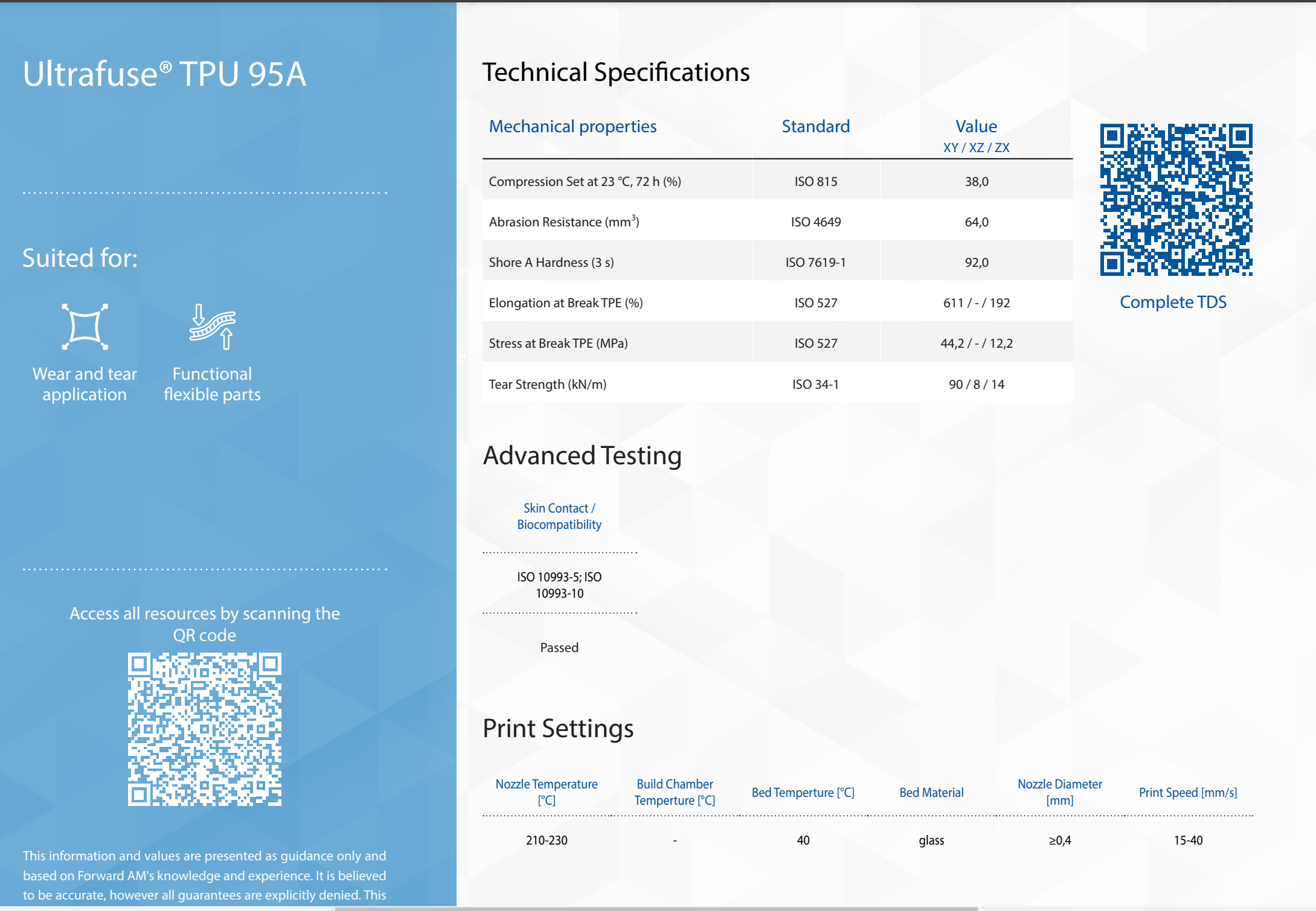
Task: Click the value 38,0
Action: point(976,182)
